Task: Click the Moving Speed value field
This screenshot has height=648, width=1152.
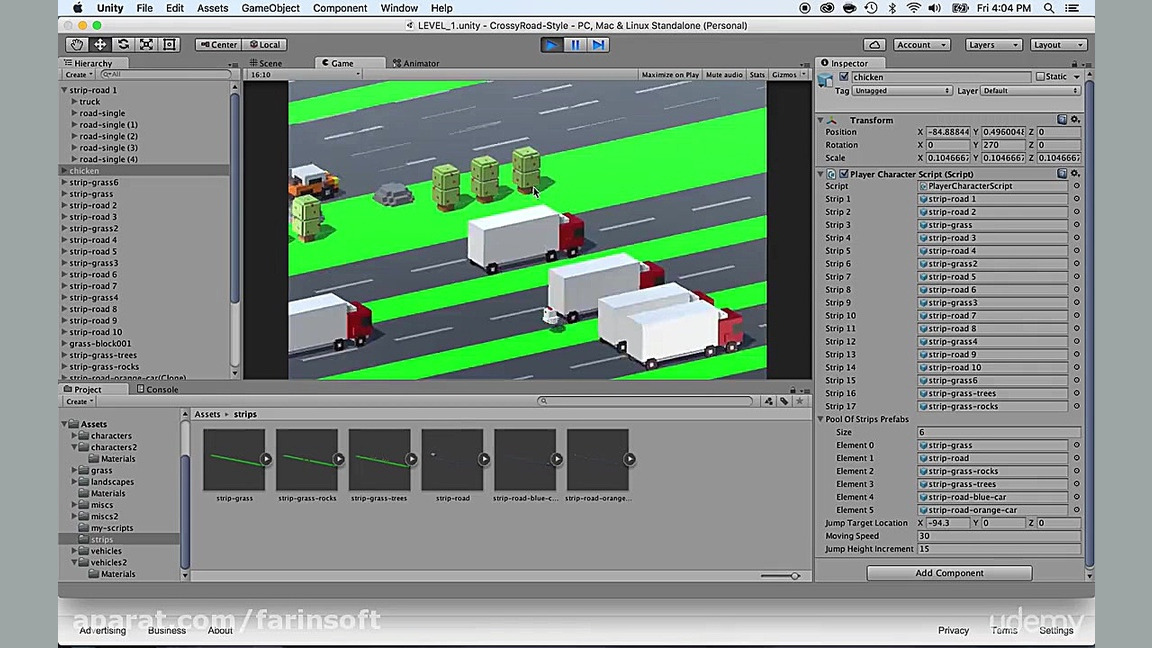Action: 999,536
